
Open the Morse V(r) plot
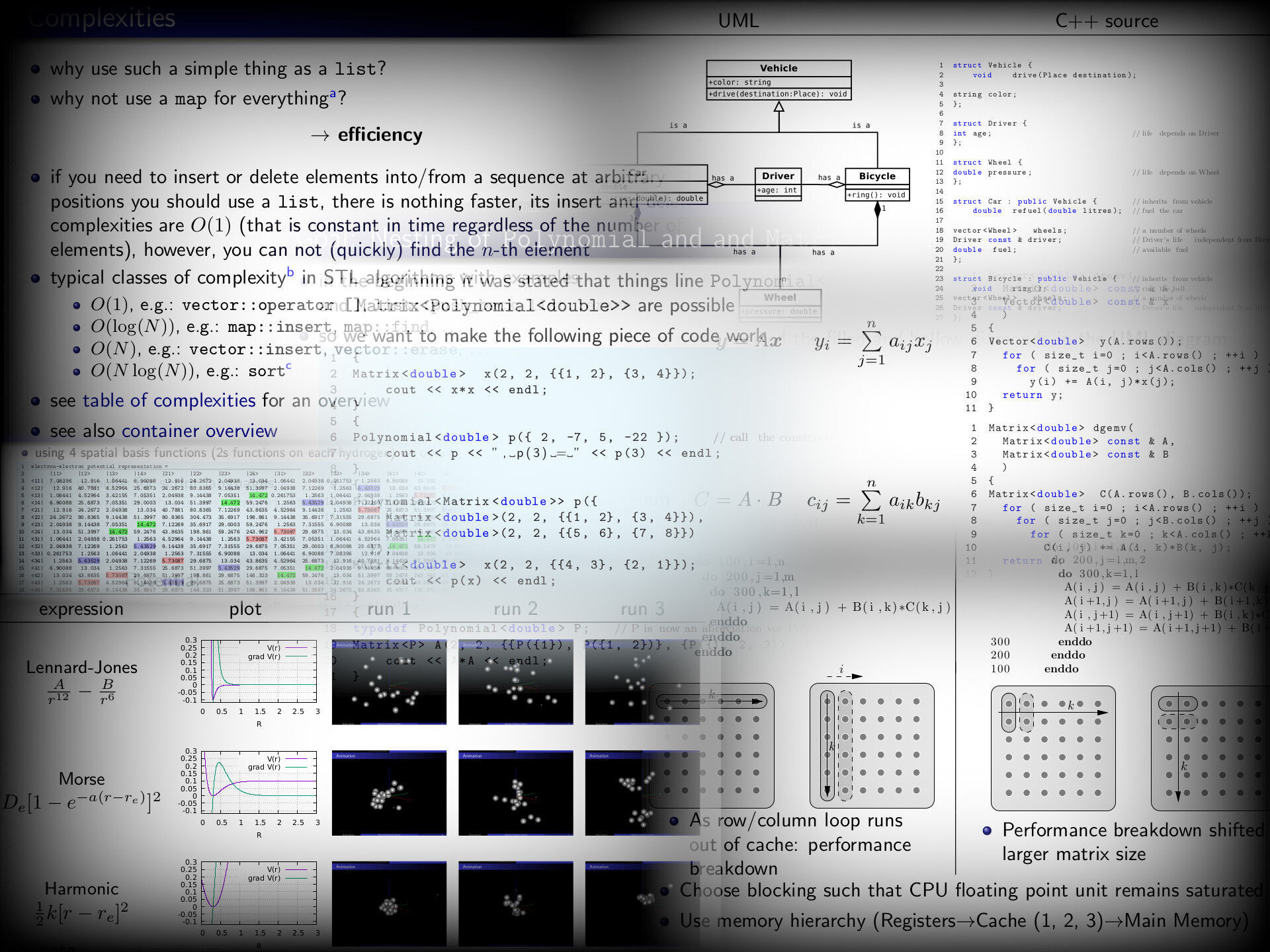(x=259, y=782)
